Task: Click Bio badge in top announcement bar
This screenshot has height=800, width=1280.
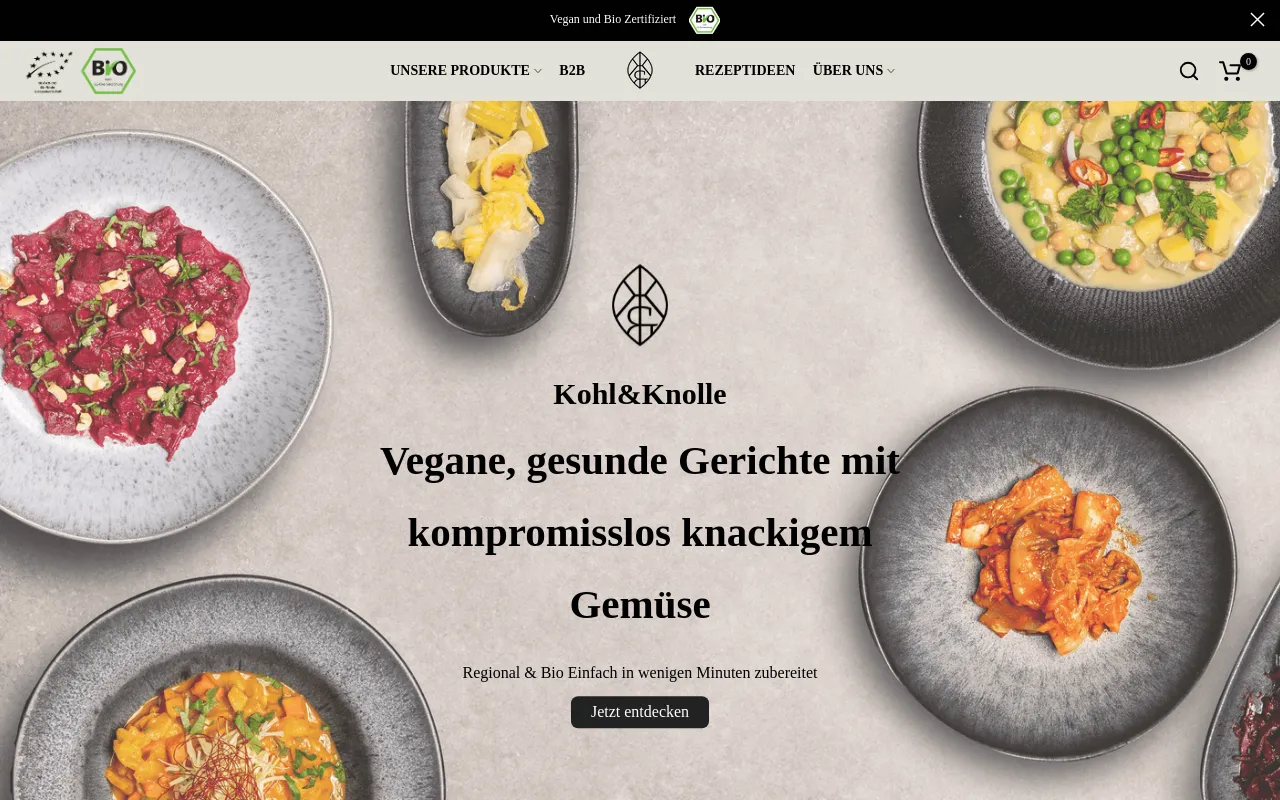Action: pyautogui.click(x=704, y=20)
